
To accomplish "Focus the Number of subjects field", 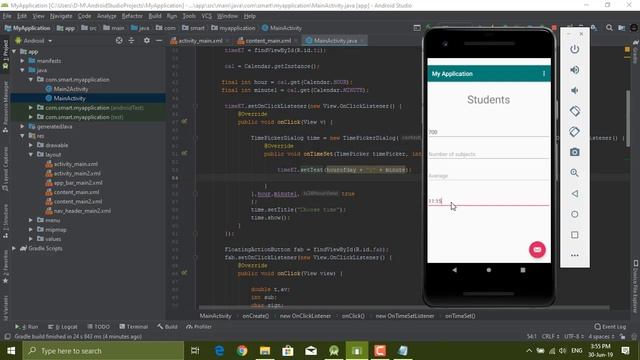I will [488, 154].
